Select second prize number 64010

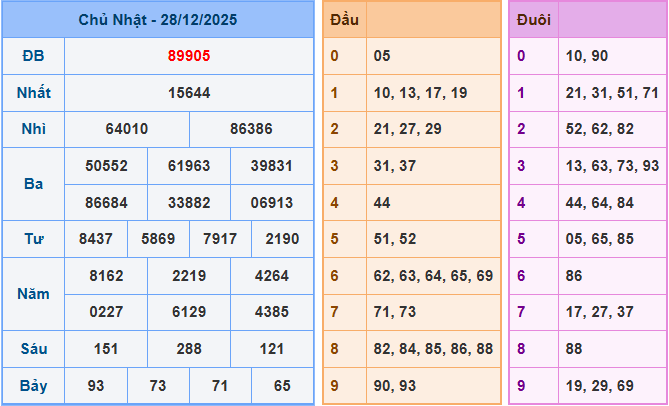[127, 129]
